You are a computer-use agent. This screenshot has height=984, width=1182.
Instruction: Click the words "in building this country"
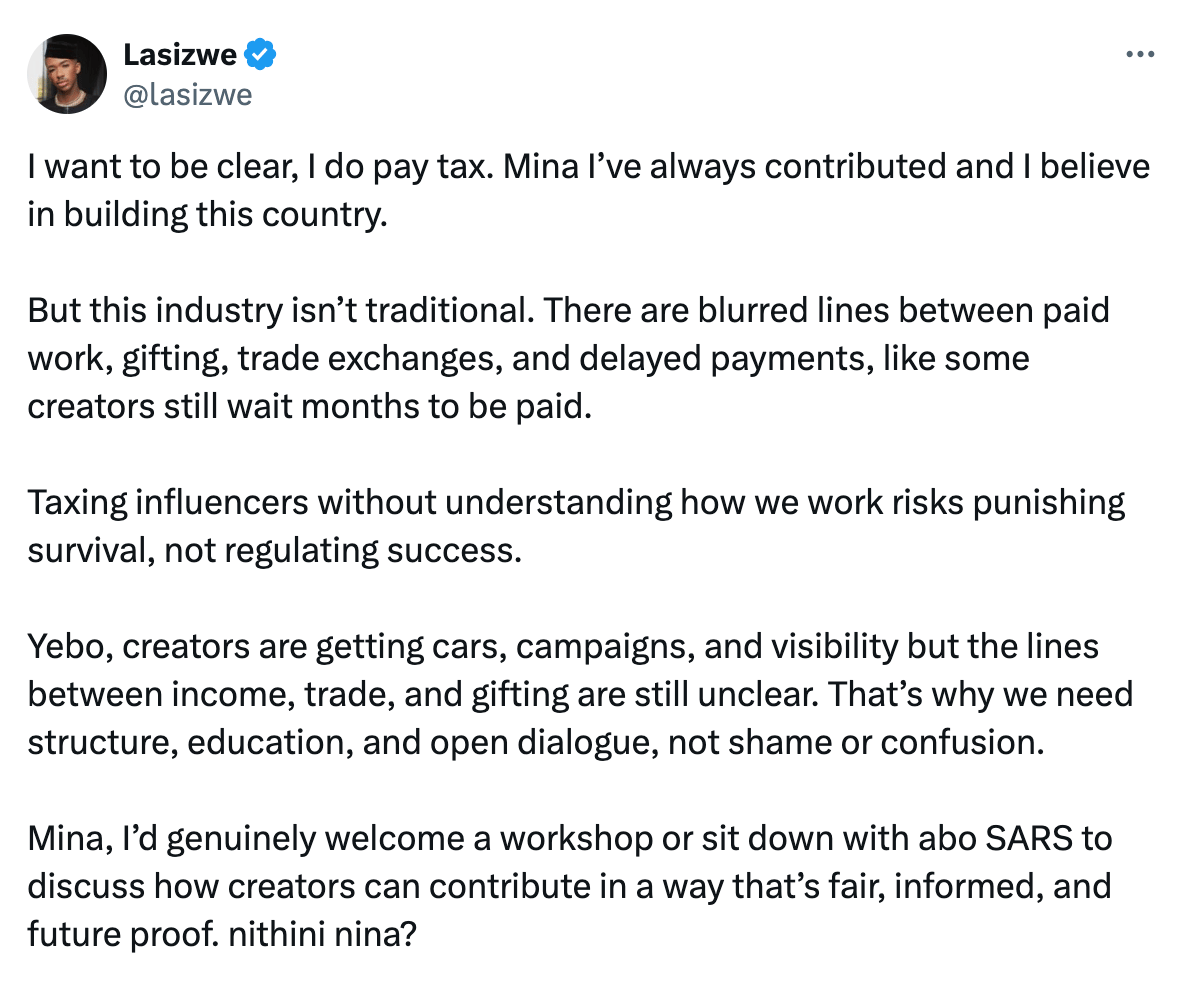[x=207, y=215]
